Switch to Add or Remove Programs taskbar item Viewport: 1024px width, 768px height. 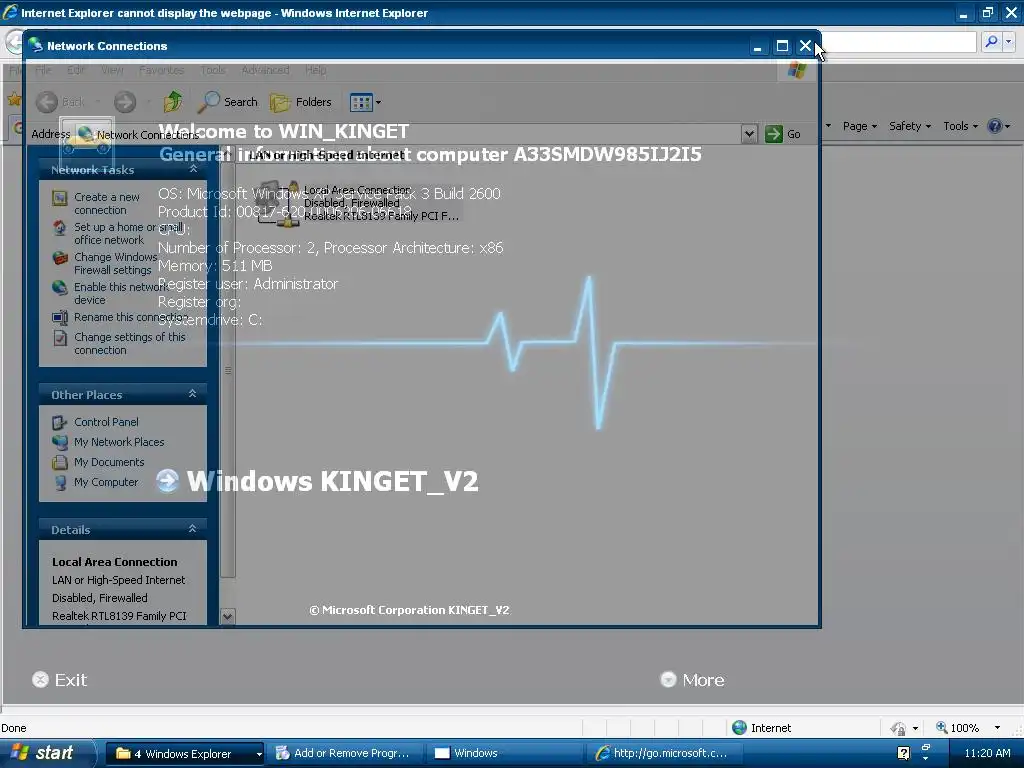click(344, 754)
